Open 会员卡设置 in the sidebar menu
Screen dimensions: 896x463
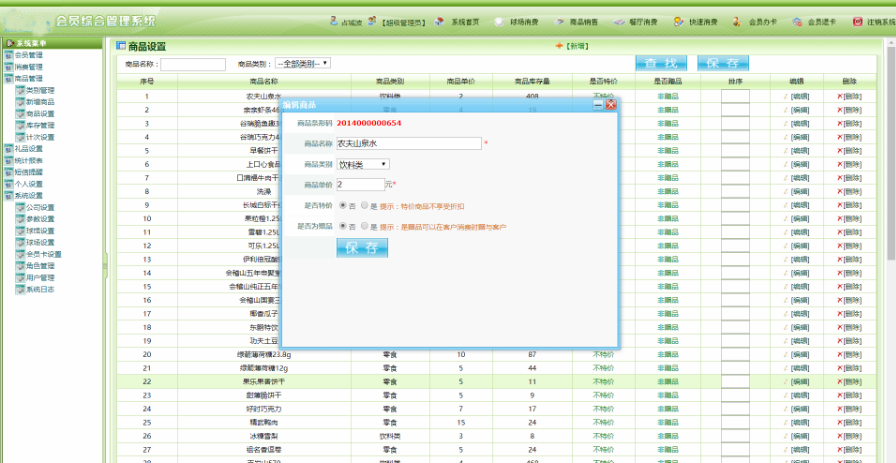(x=43, y=254)
